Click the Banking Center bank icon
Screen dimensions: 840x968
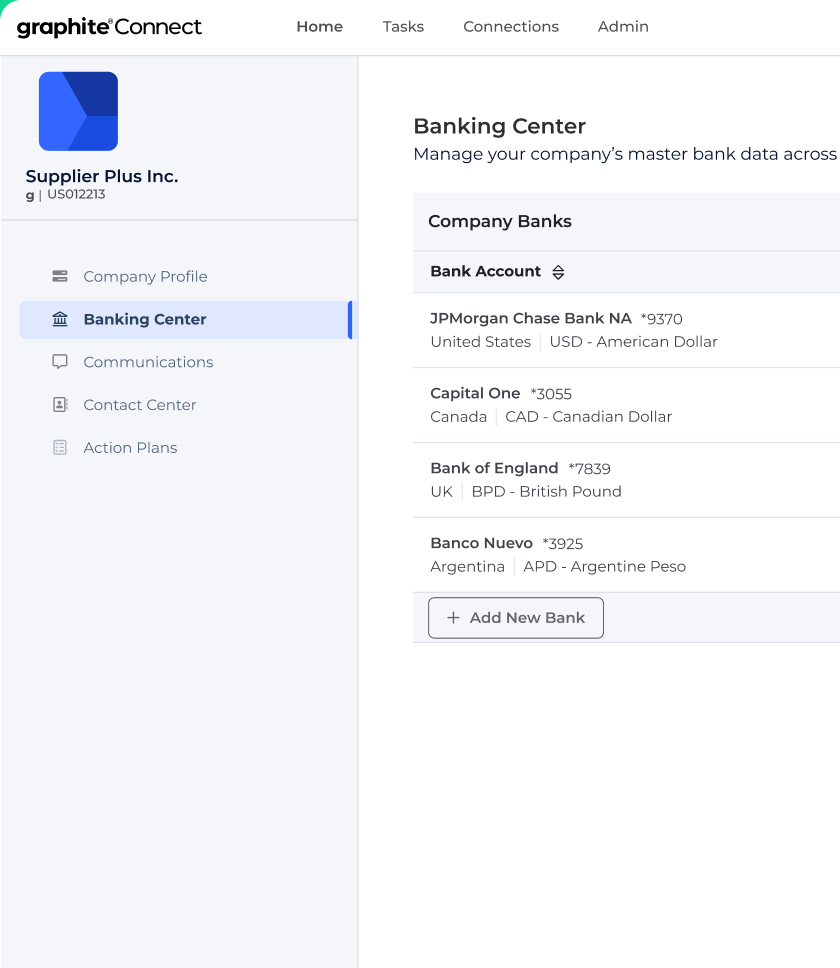click(60, 319)
